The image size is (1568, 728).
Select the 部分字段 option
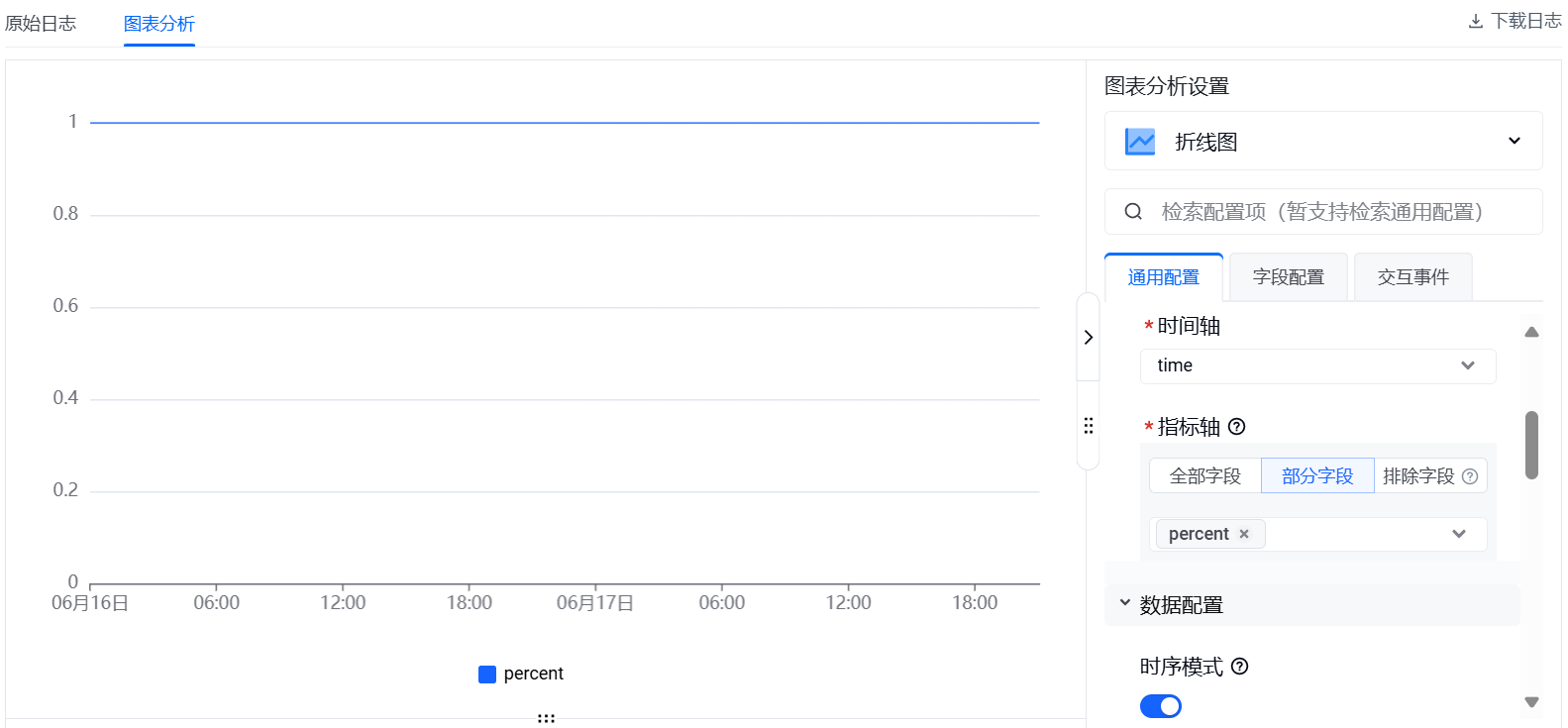tap(1316, 476)
